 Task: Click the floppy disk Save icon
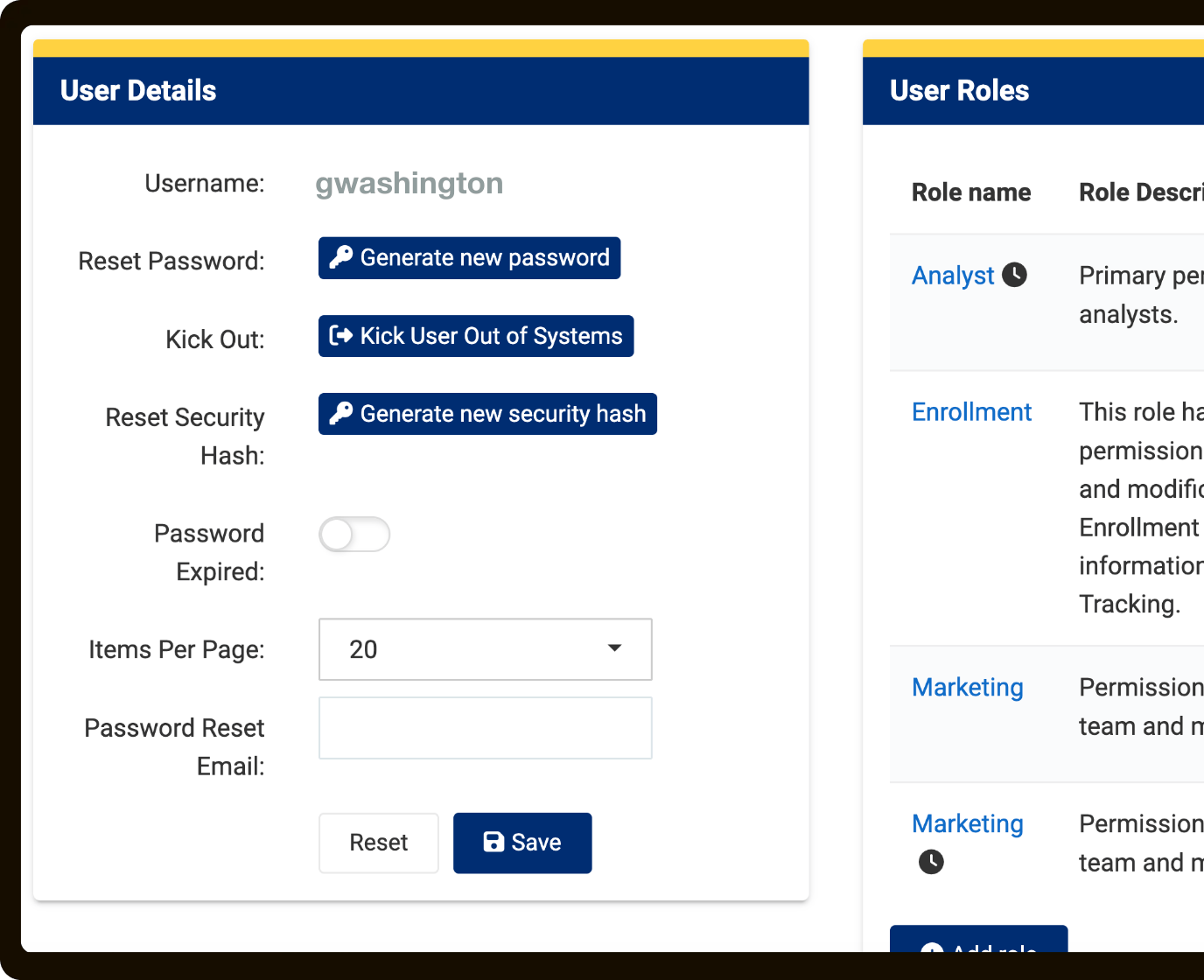pyautogui.click(x=493, y=842)
